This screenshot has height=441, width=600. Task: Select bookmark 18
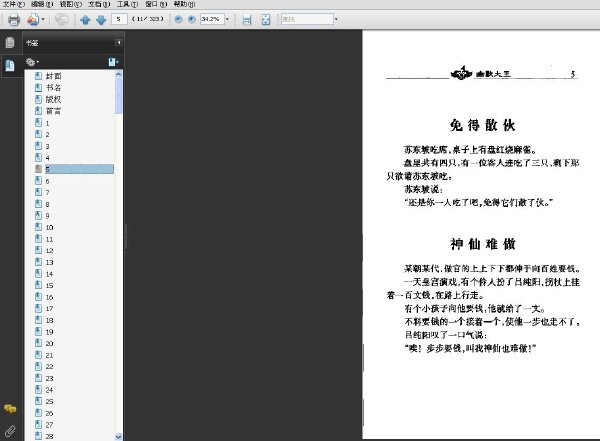(x=49, y=320)
